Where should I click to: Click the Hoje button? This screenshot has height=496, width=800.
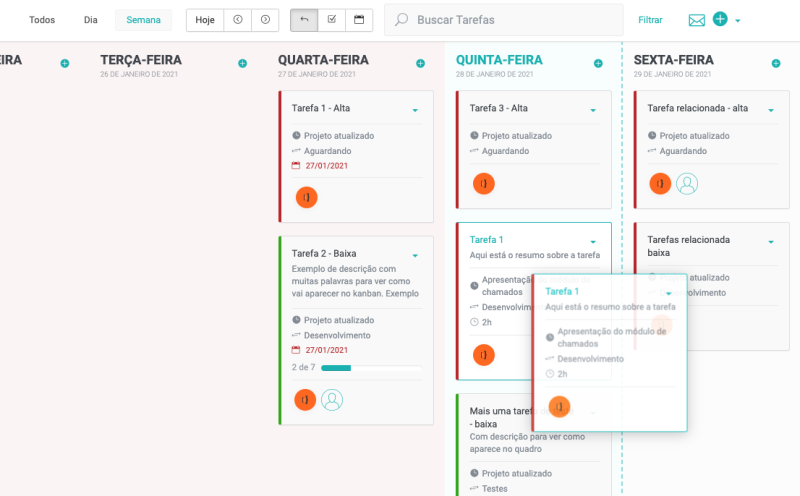click(x=204, y=20)
